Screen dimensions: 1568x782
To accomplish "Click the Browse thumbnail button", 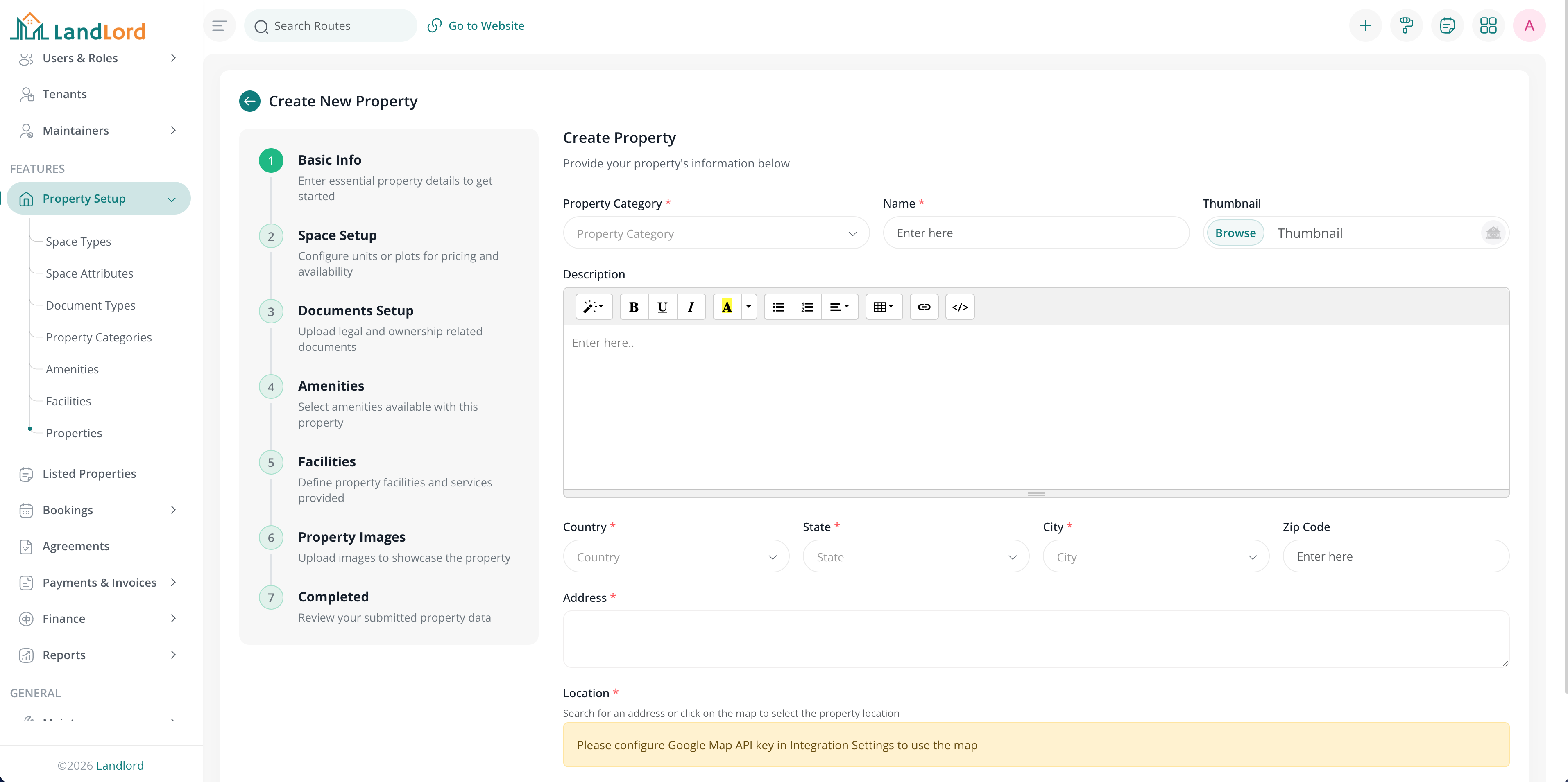I will point(1235,233).
